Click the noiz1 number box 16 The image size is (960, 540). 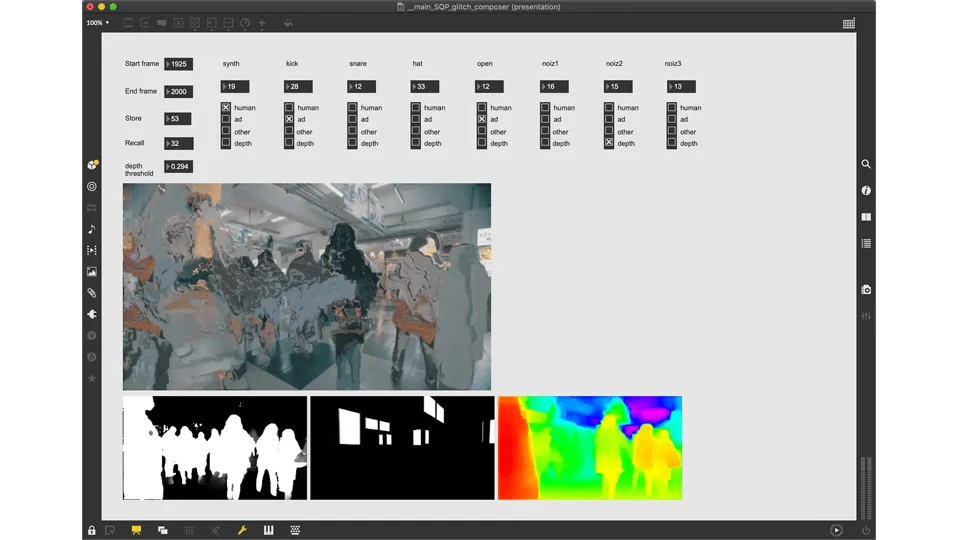[x=554, y=86]
